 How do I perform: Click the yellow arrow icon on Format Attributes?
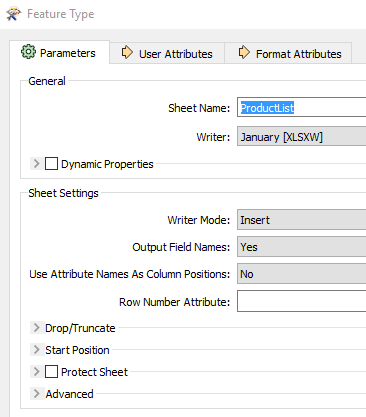[244, 53]
